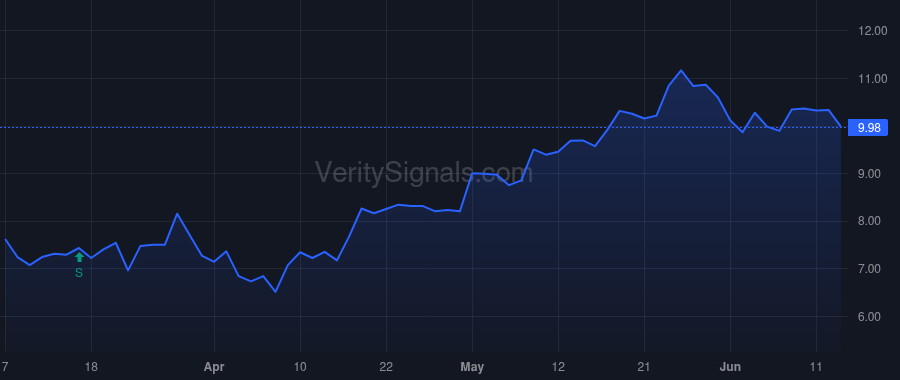Click the VeritySignals.com watermark text
The image size is (900, 380).
(424, 172)
